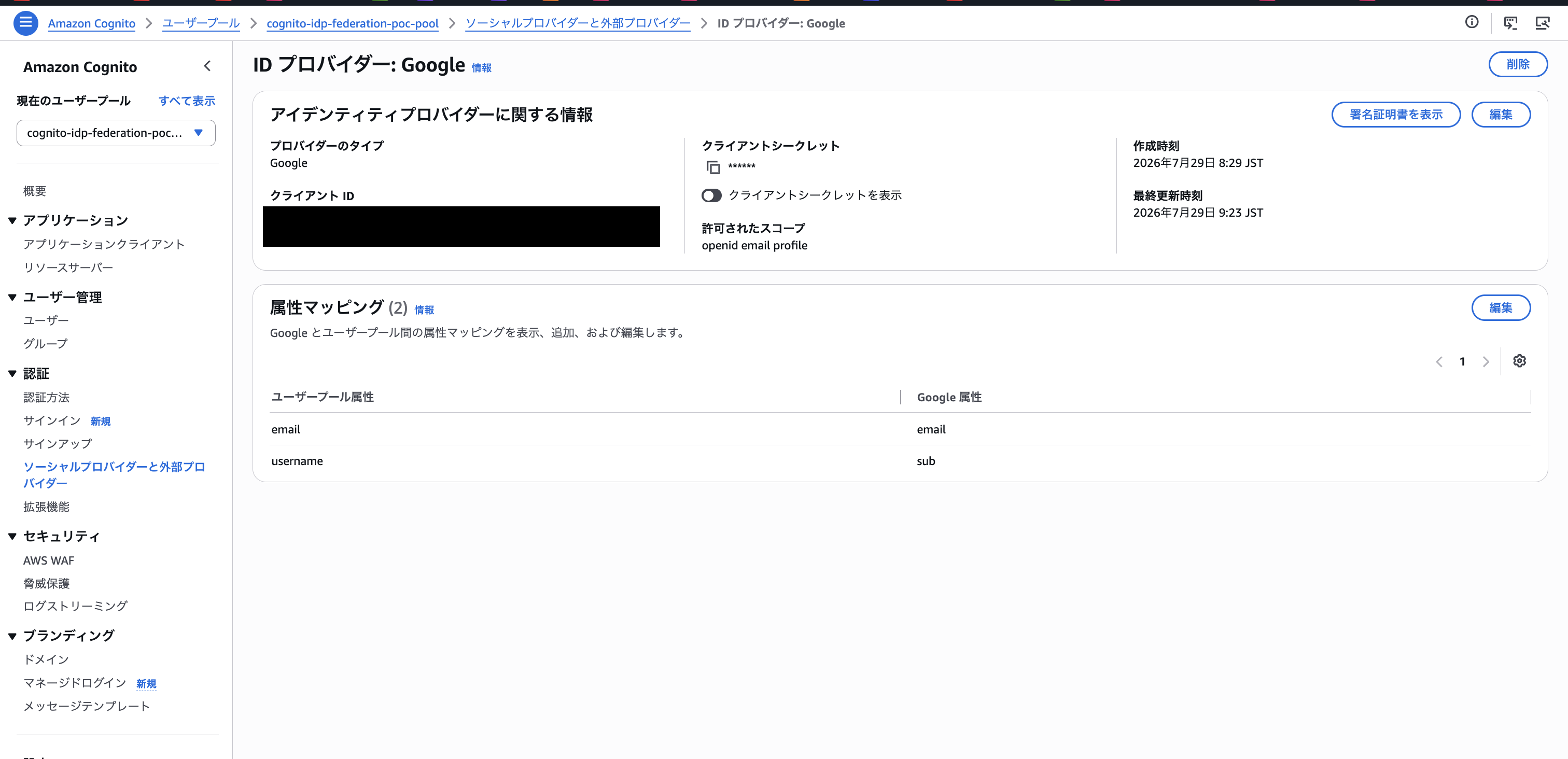Open 認証方法 page
This screenshot has height=759, width=1568.
[46, 397]
